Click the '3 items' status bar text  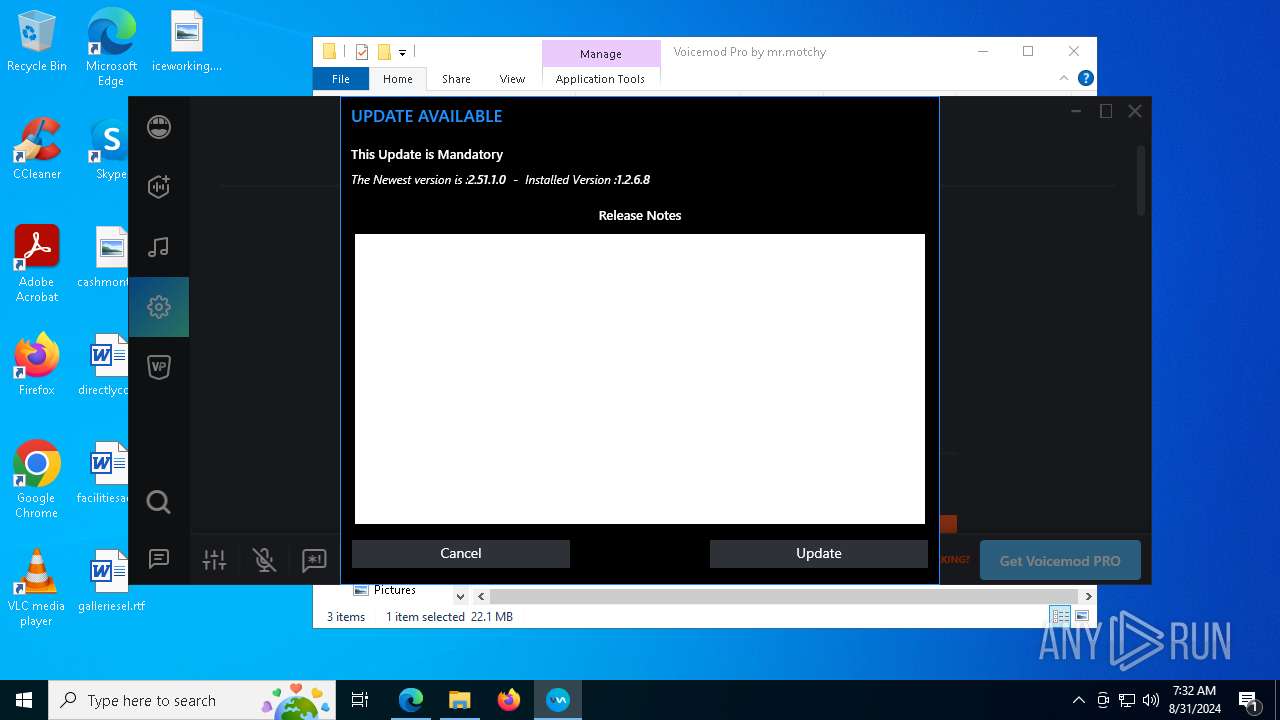click(x=346, y=617)
